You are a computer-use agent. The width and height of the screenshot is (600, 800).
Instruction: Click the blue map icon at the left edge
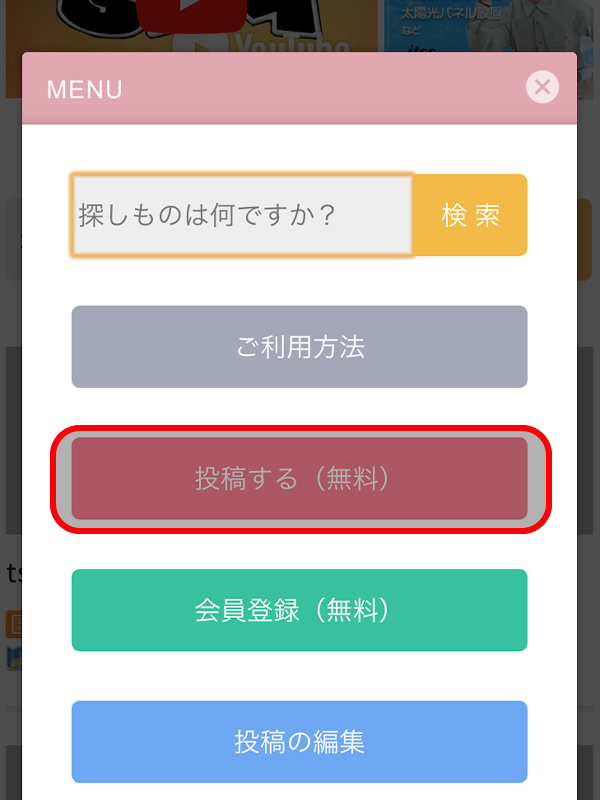pos(14,658)
